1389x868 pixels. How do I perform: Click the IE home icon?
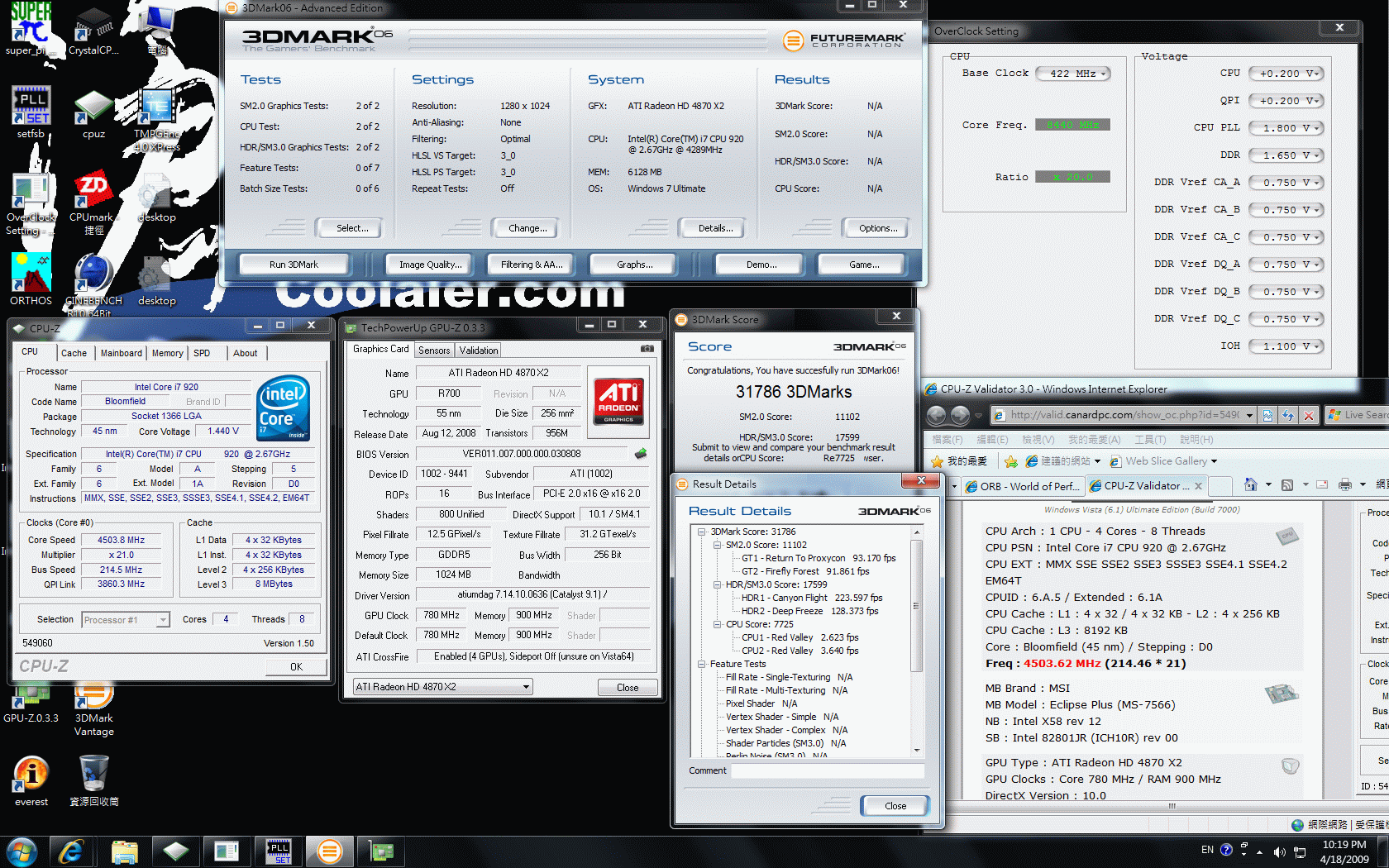(x=1251, y=484)
